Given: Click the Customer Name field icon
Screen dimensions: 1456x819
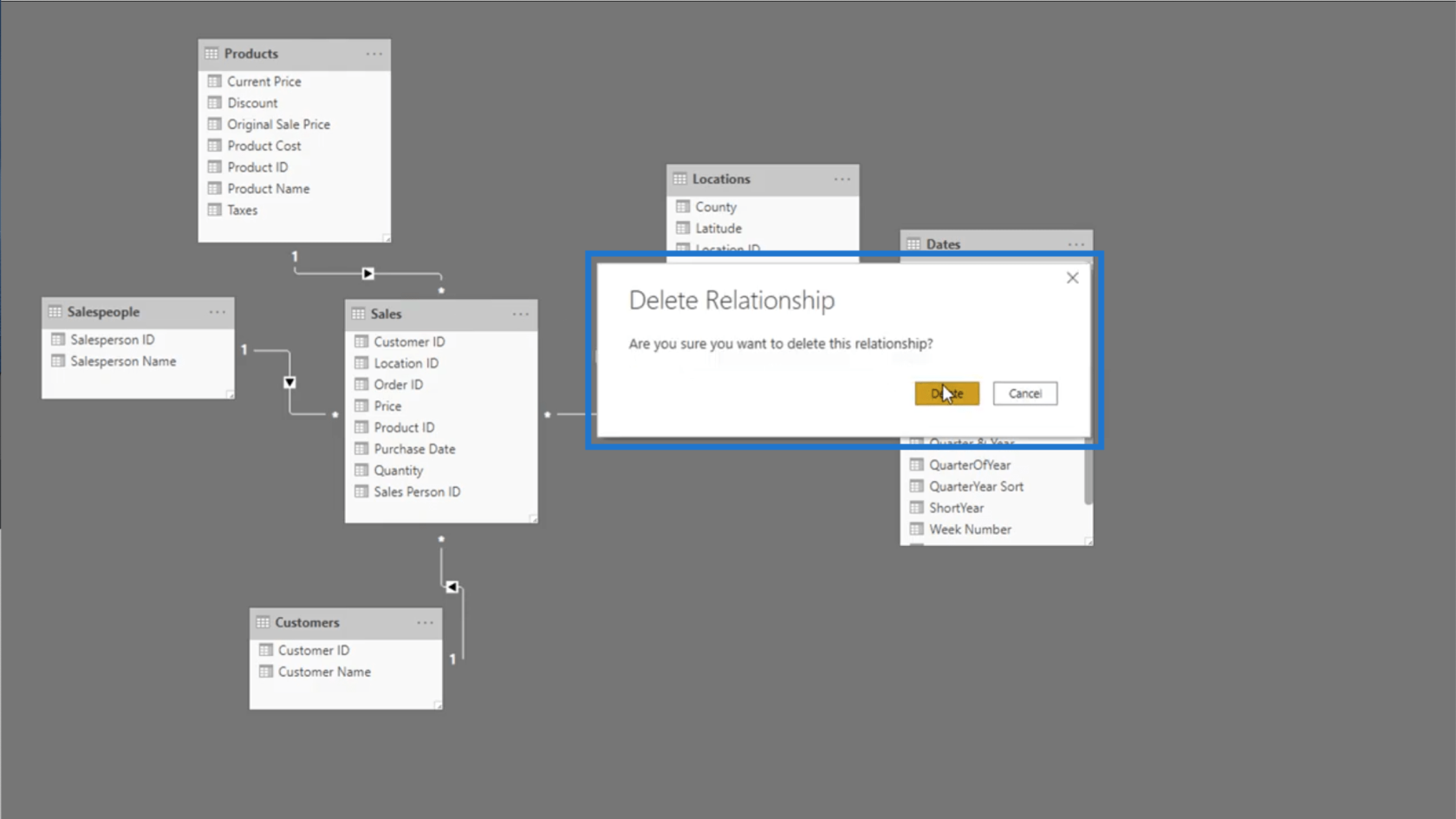Looking at the screenshot, I should coord(266,672).
